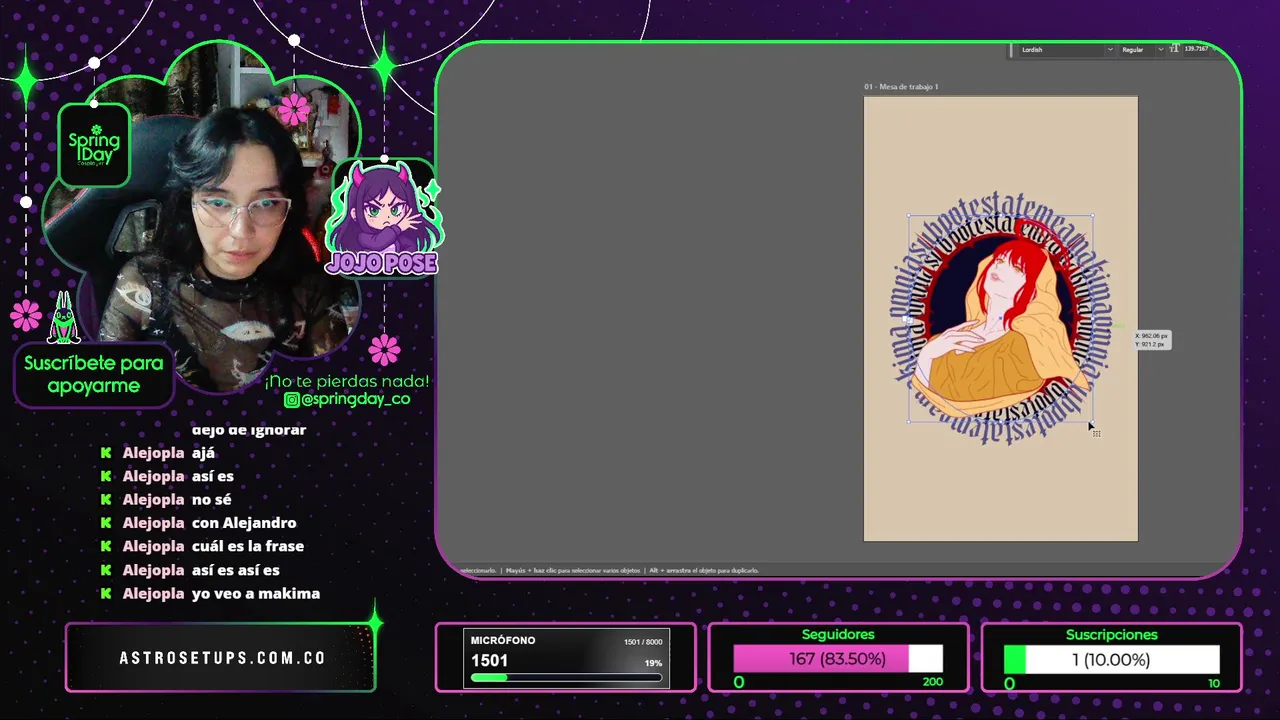Click the Seguidores progress bar

click(838, 659)
